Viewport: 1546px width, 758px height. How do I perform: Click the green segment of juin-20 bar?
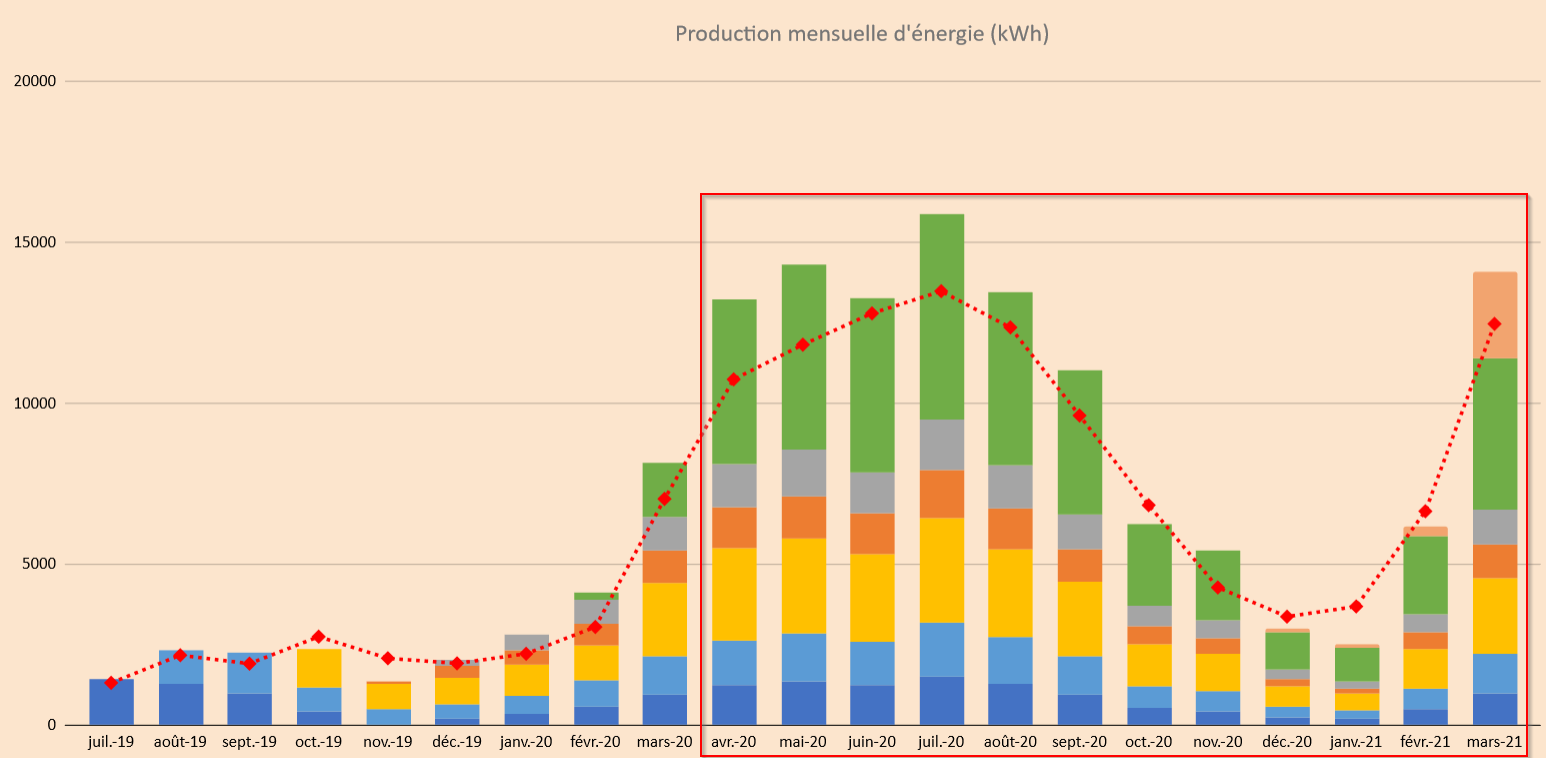pos(873,385)
